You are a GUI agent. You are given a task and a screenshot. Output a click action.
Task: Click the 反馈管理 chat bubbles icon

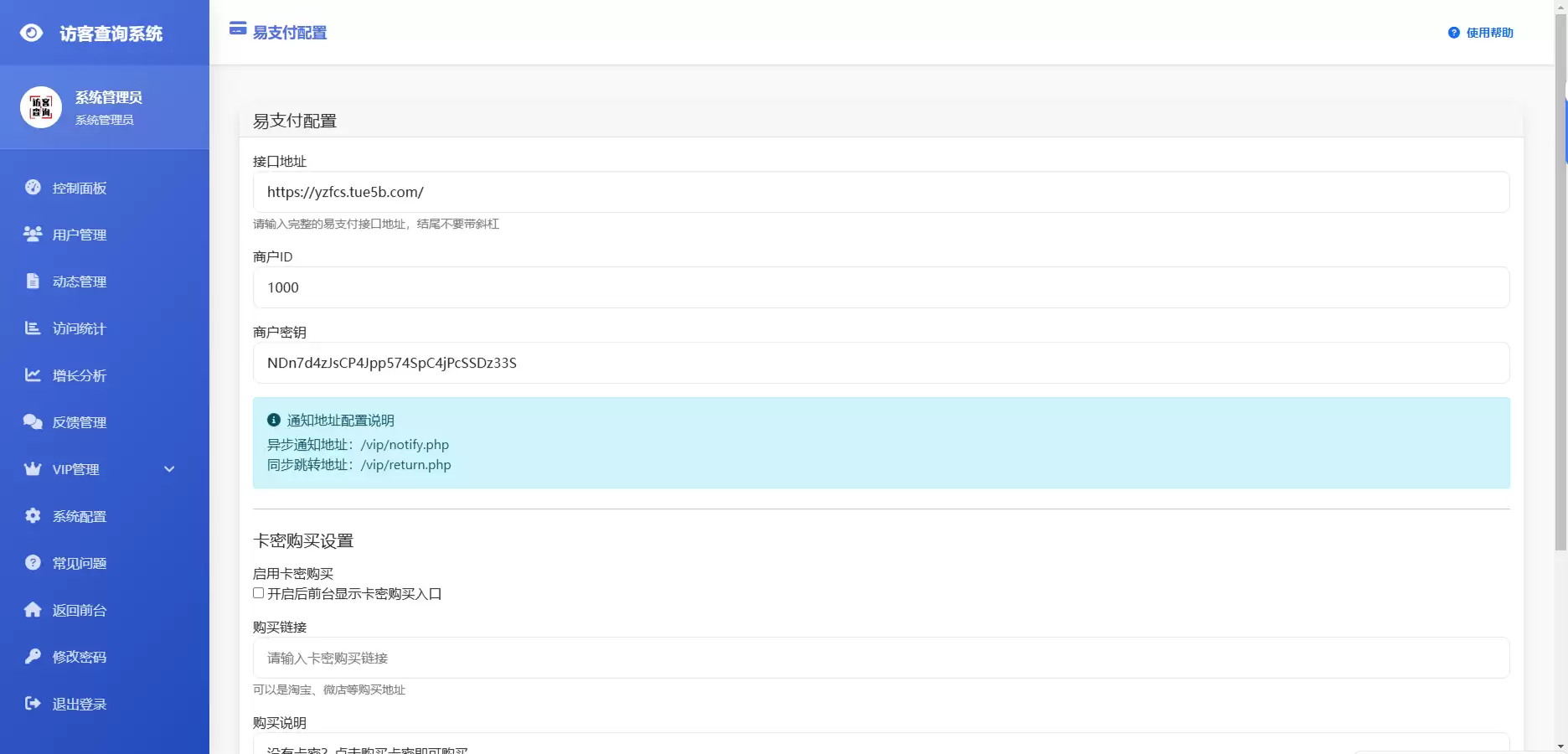(33, 422)
